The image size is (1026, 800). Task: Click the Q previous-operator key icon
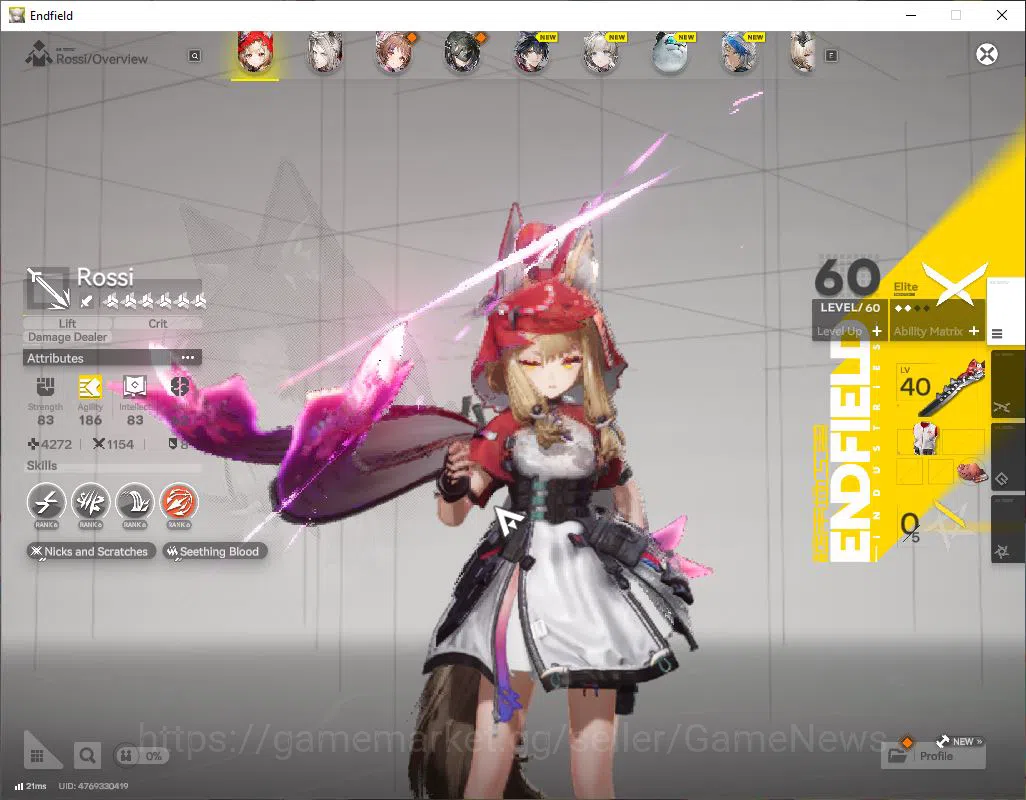[x=194, y=56]
